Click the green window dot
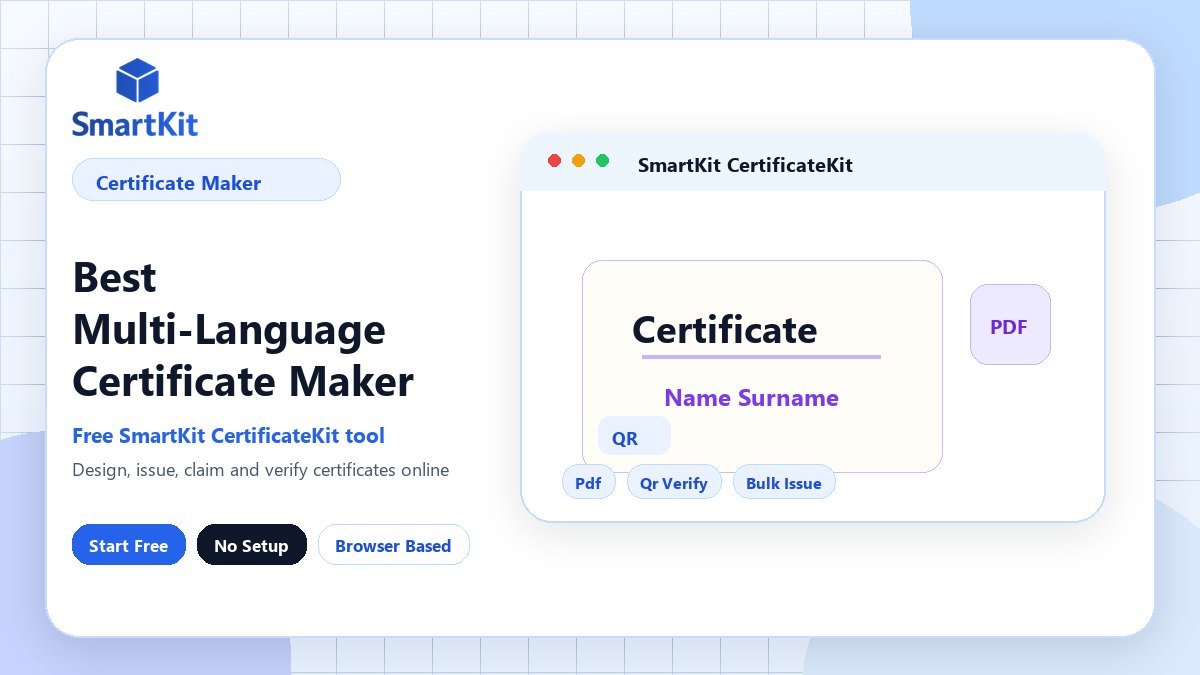The image size is (1200, 675). point(603,161)
